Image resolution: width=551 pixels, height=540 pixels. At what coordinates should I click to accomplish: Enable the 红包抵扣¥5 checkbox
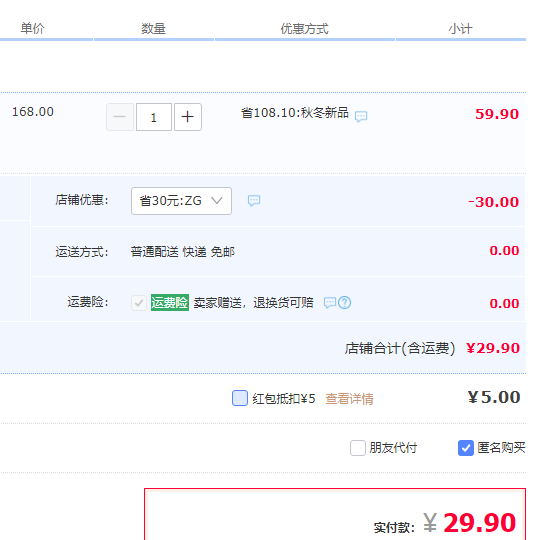click(240, 398)
